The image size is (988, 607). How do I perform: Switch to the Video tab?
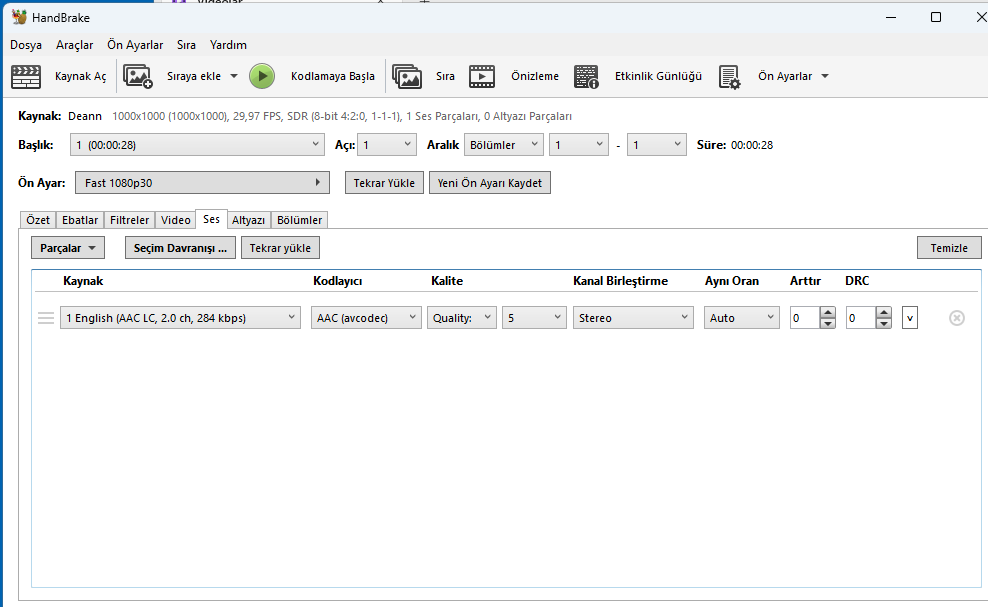pos(175,220)
